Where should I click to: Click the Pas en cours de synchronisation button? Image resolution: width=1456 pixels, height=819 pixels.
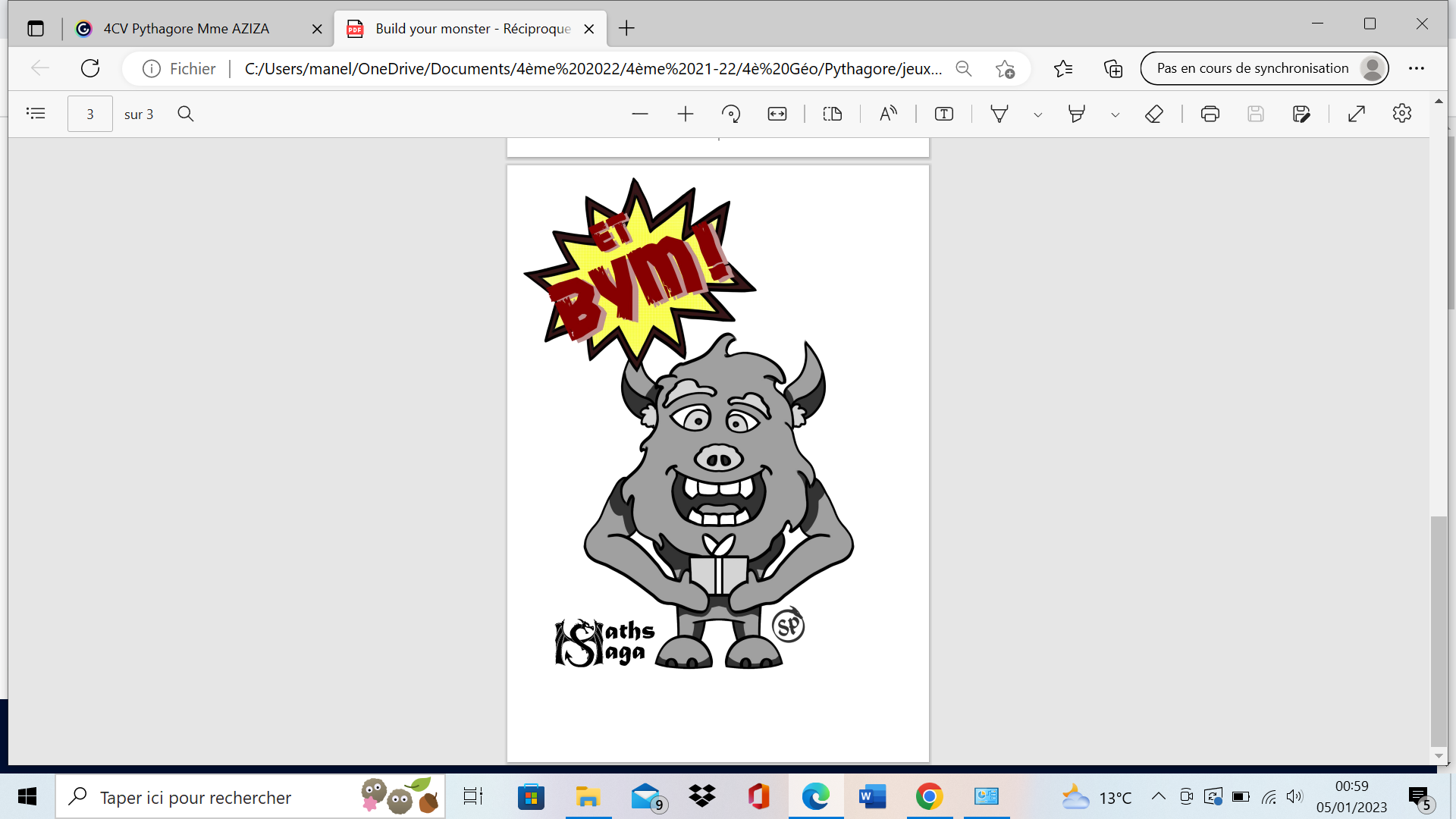coord(1264,68)
